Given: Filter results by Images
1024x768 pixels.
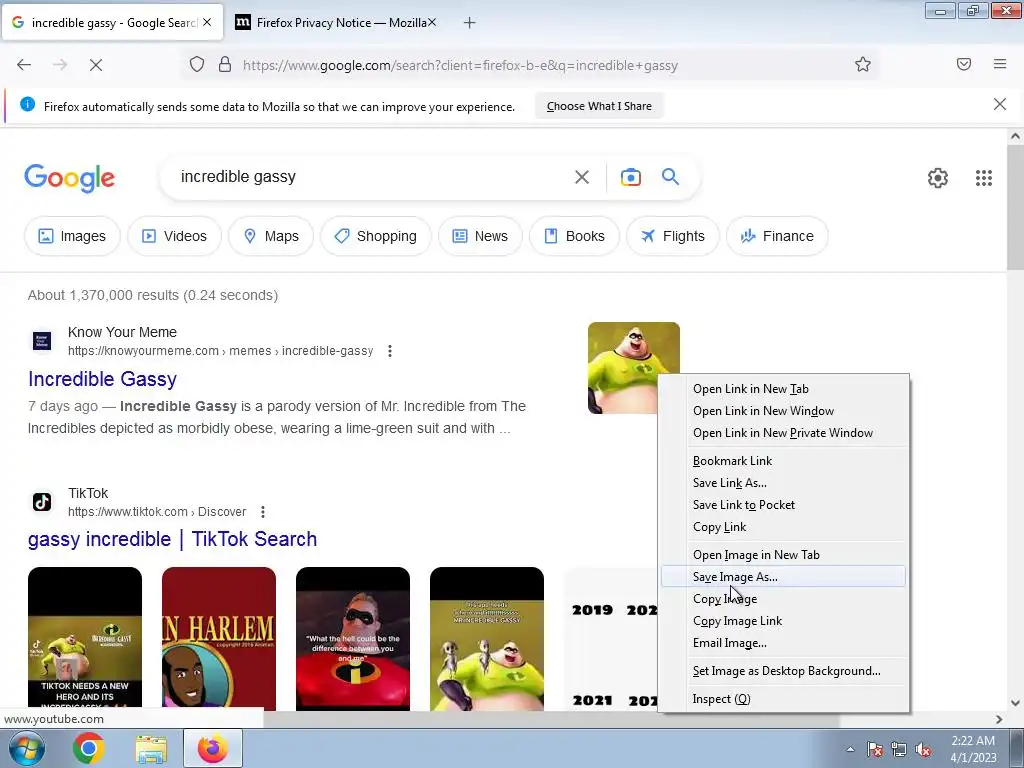Looking at the screenshot, I should 72,236.
